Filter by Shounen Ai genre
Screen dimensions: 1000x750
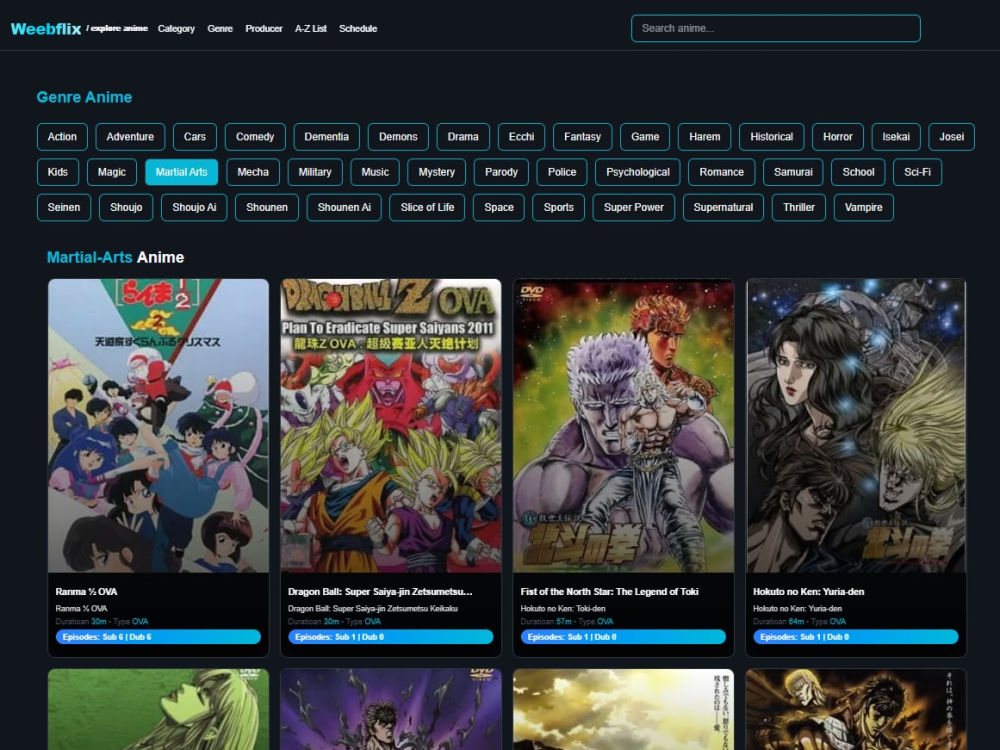click(x=344, y=207)
